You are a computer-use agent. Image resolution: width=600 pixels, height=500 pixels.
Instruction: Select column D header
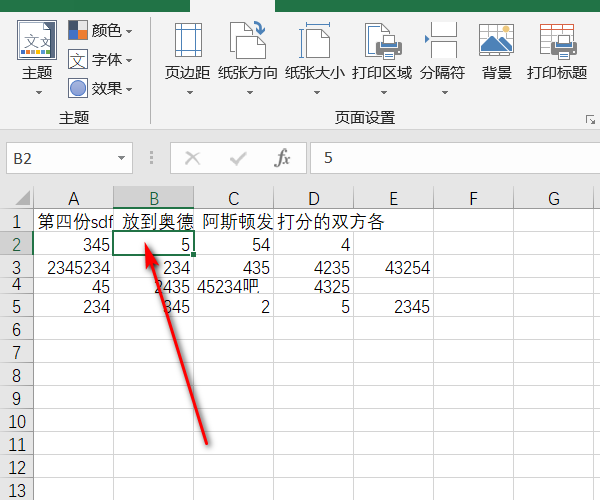point(313,198)
